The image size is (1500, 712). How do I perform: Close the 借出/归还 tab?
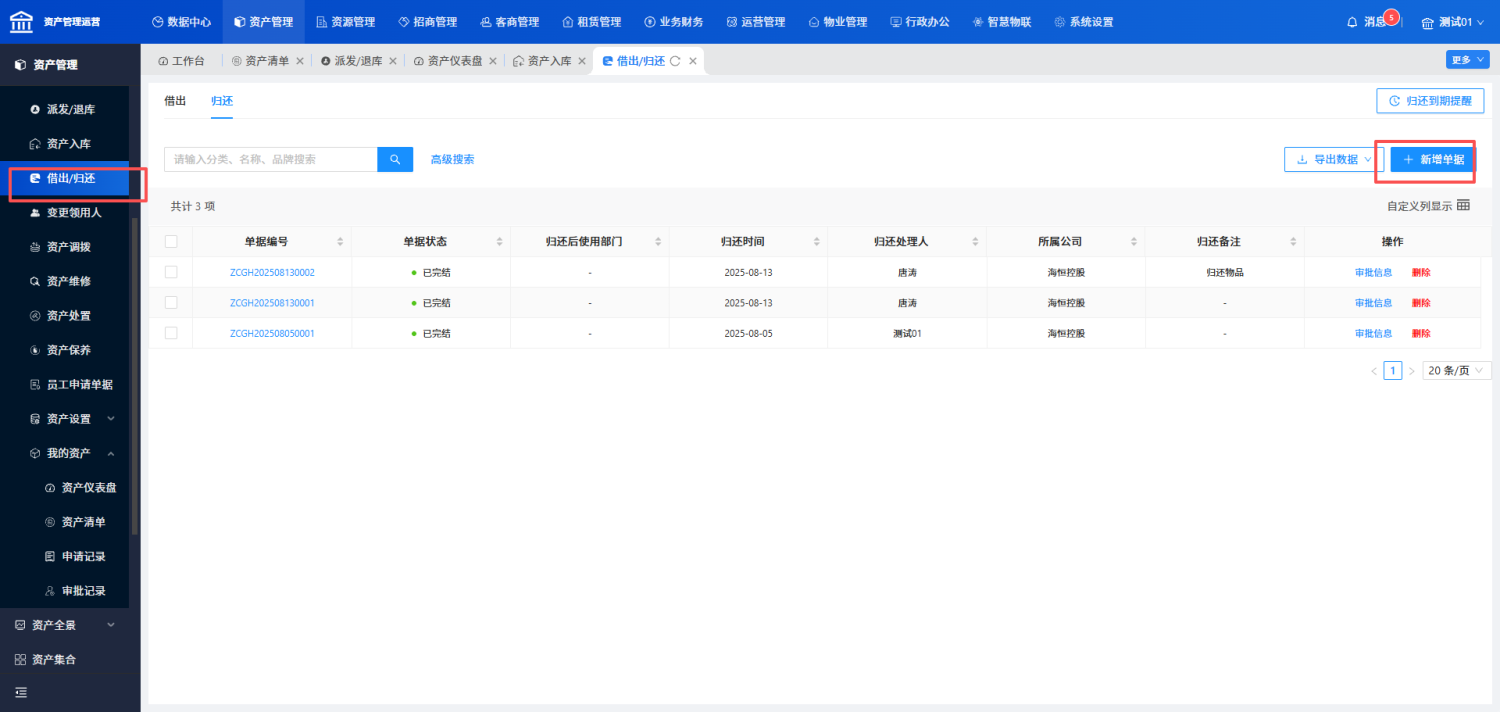pos(693,61)
